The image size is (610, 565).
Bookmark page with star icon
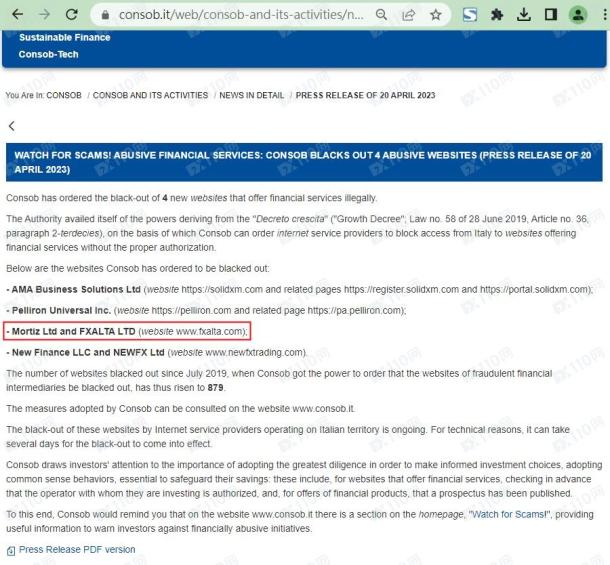click(436, 15)
